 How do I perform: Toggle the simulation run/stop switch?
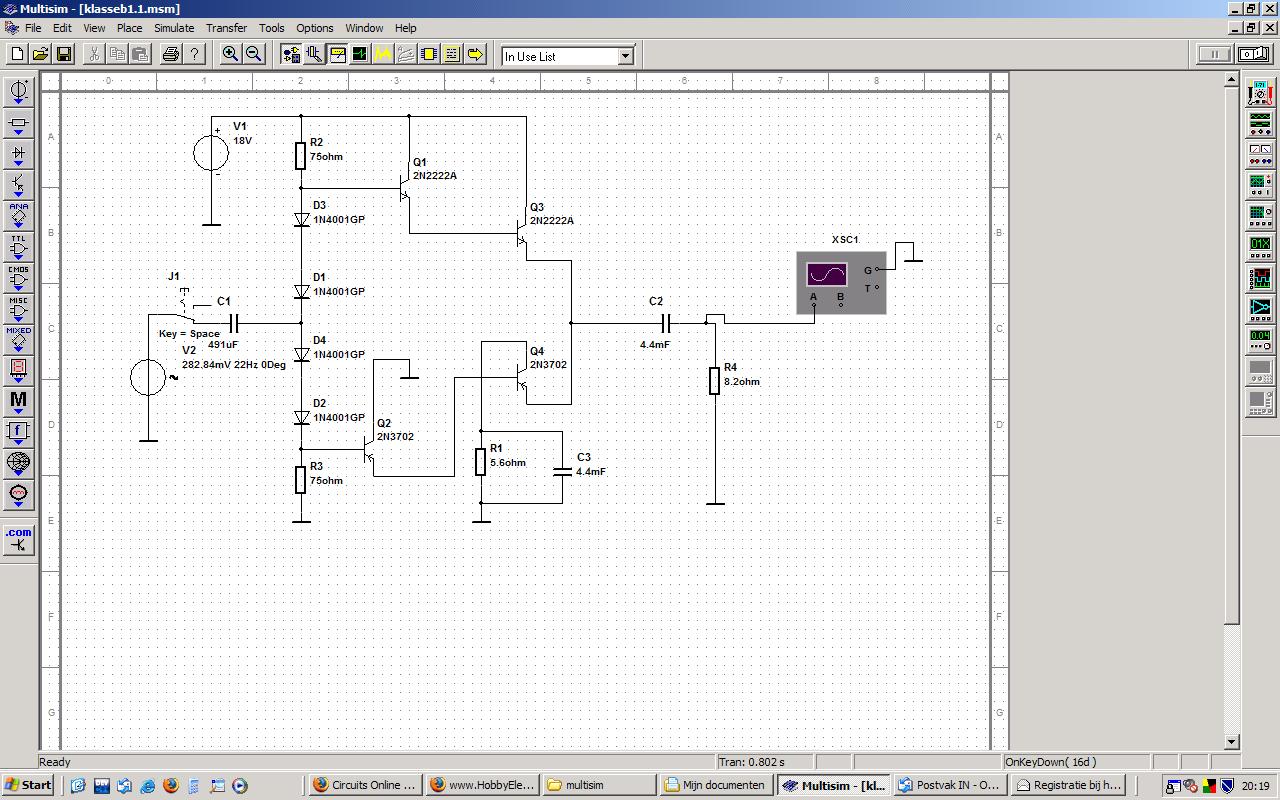1253,54
